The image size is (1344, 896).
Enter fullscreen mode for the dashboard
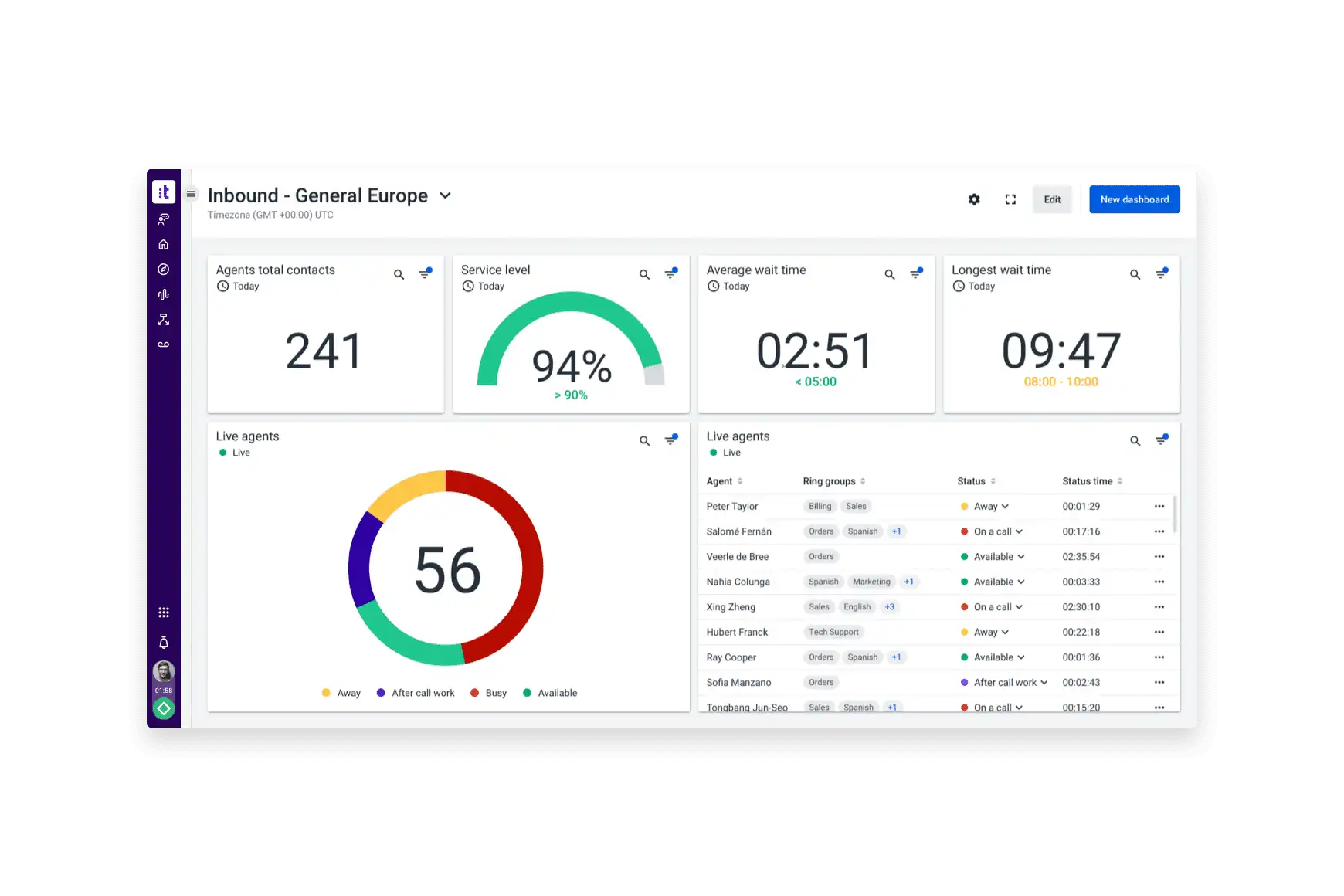(1010, 199)
